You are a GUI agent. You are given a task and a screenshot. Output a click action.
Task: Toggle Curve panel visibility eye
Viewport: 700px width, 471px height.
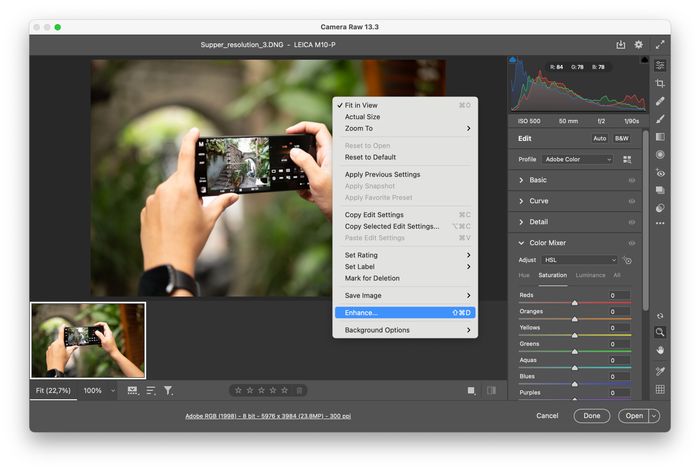point(632,201)
